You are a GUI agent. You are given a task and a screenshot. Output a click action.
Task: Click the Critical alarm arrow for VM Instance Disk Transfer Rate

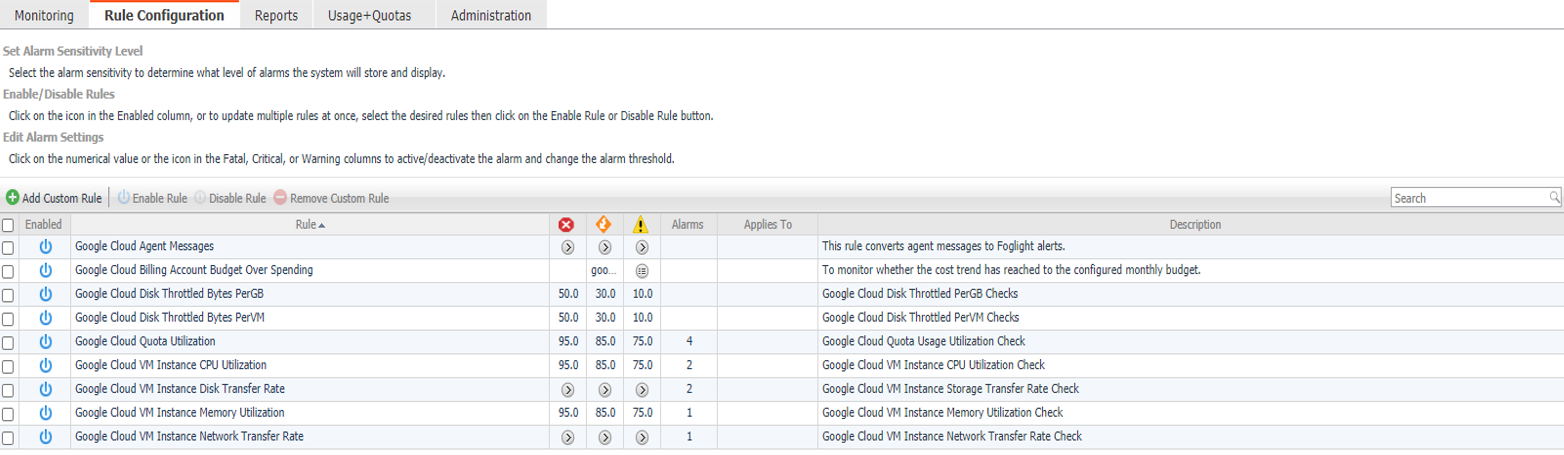coord(604,389)
